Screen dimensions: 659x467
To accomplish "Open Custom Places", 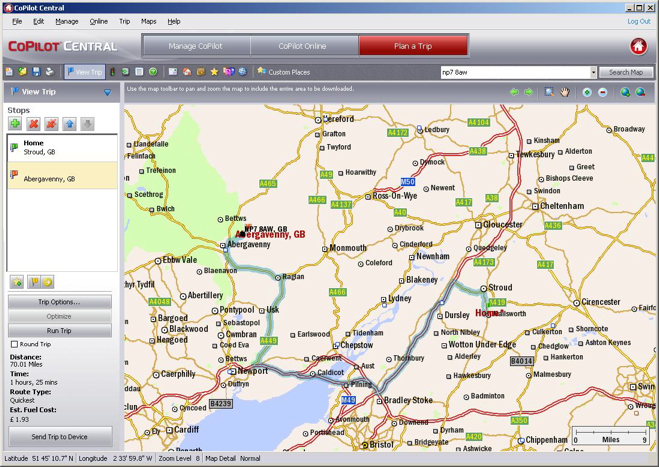I will [284, 72].
